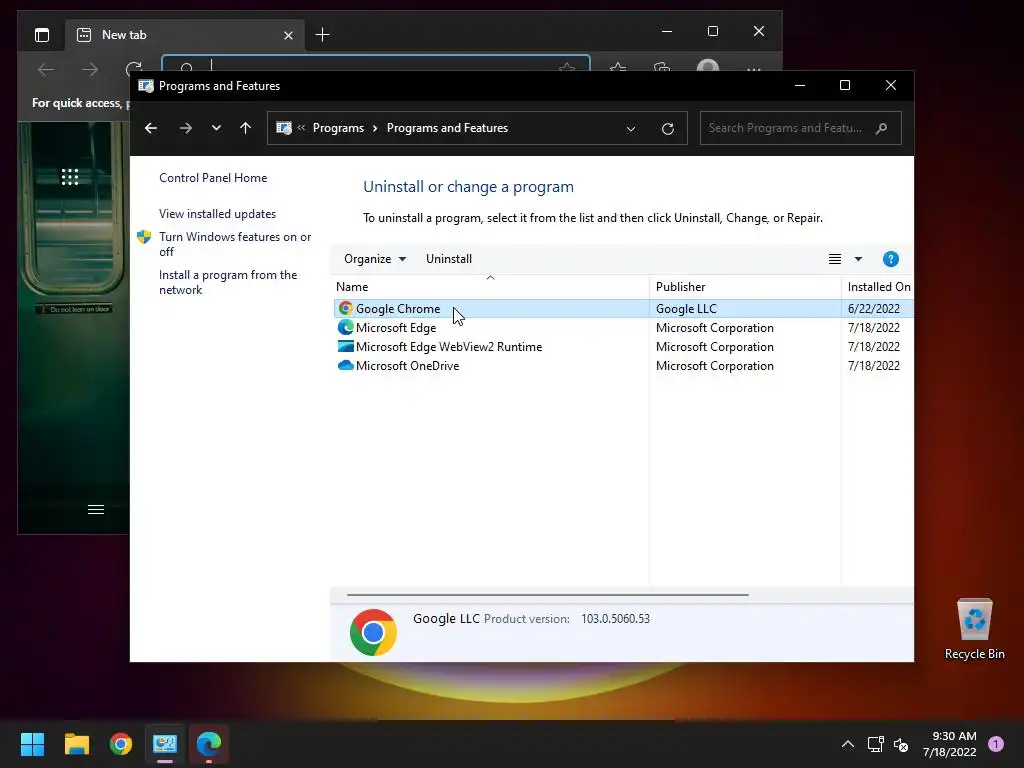Open a new tab in Edge window
The image size is (1024, 768).
point(322,35)
